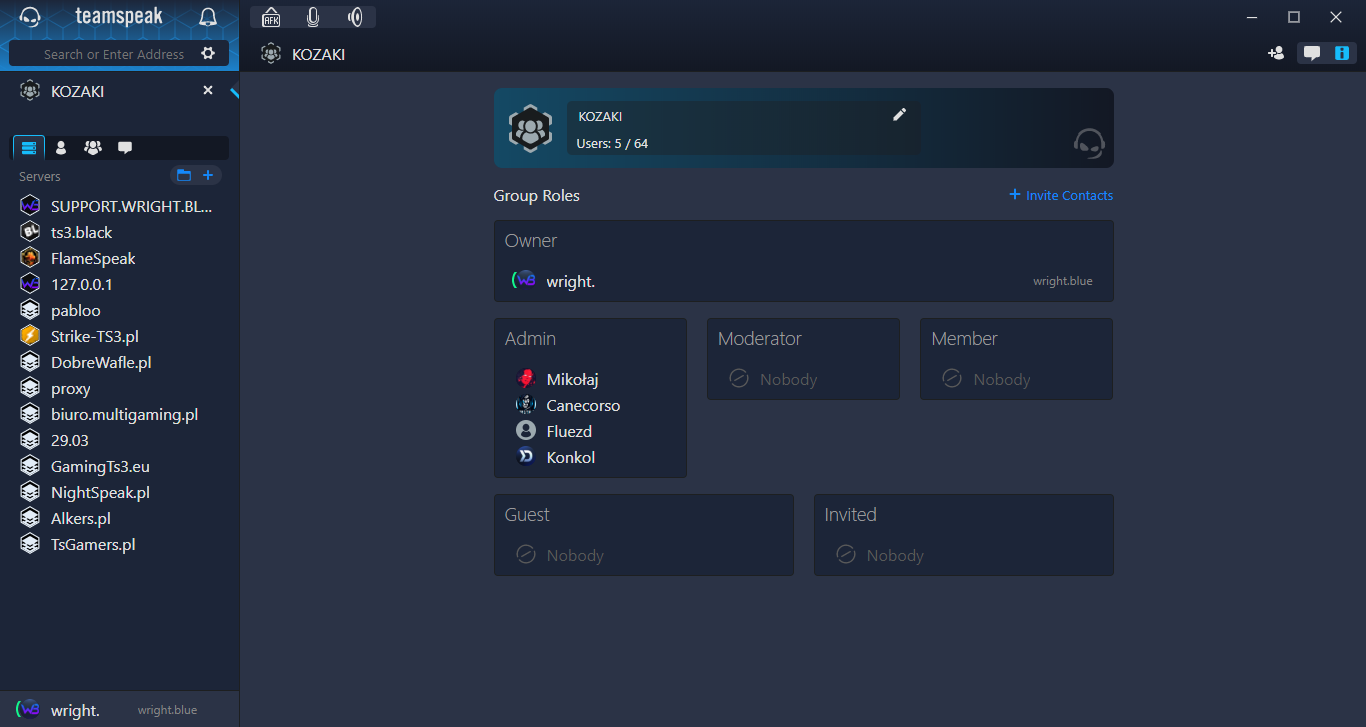
Task: Switch to the contacts tab
Action: (61, 148)
